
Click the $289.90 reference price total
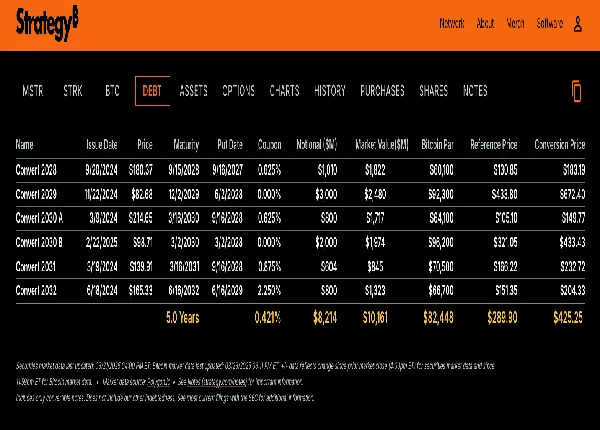point(502,318)
